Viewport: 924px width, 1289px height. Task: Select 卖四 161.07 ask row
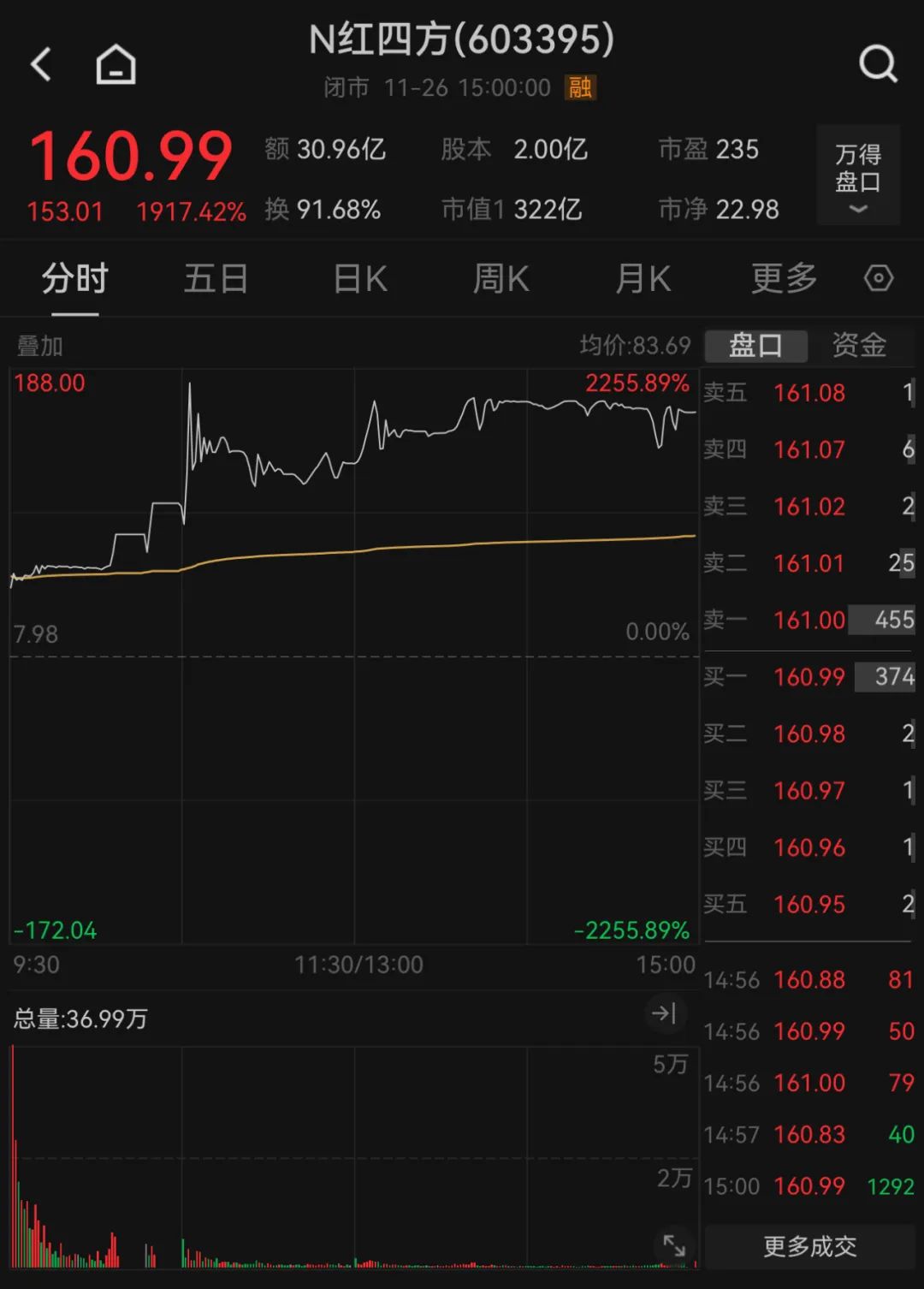pyautogui.click(x=808, y=449)
